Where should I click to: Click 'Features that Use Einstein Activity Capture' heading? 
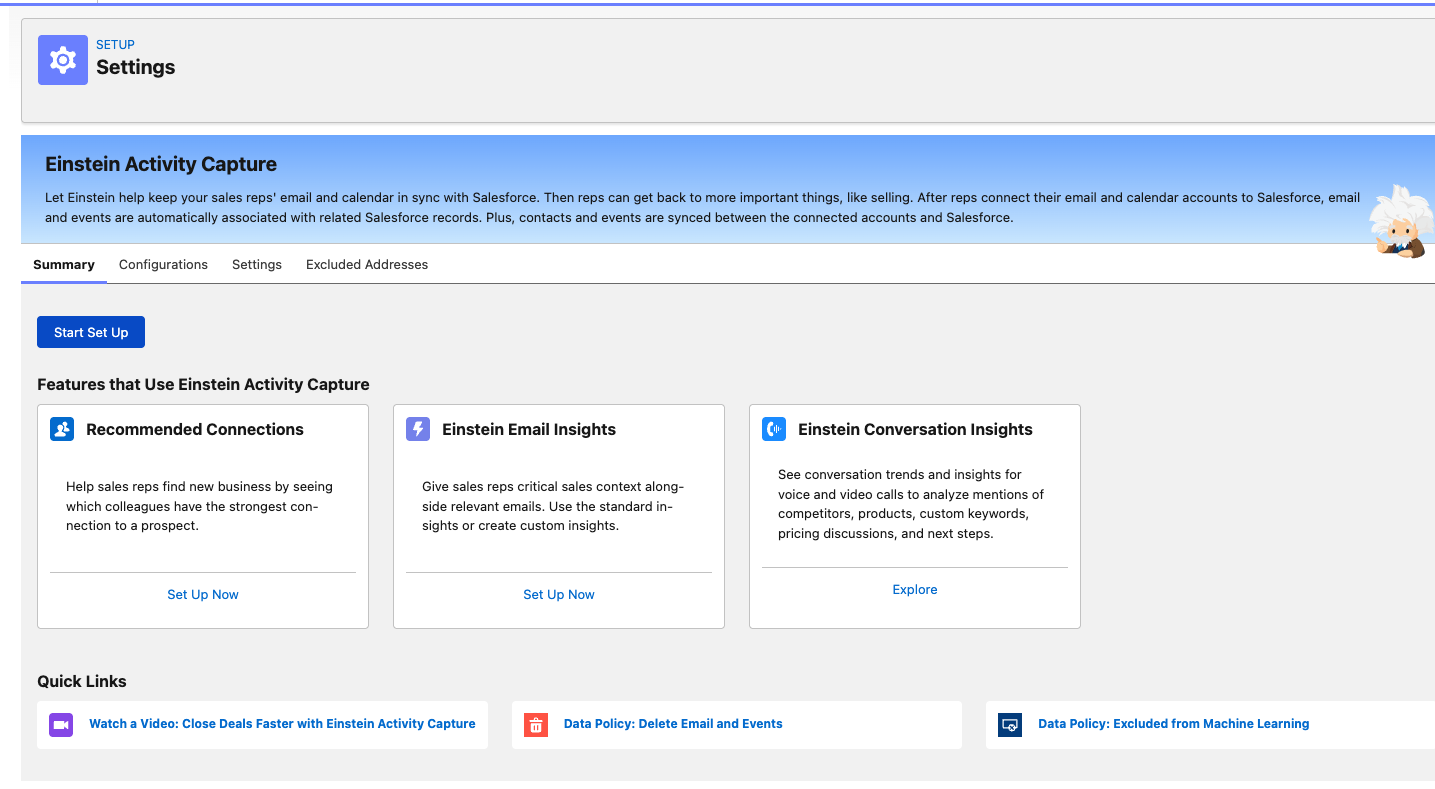[x=203, y=384]
